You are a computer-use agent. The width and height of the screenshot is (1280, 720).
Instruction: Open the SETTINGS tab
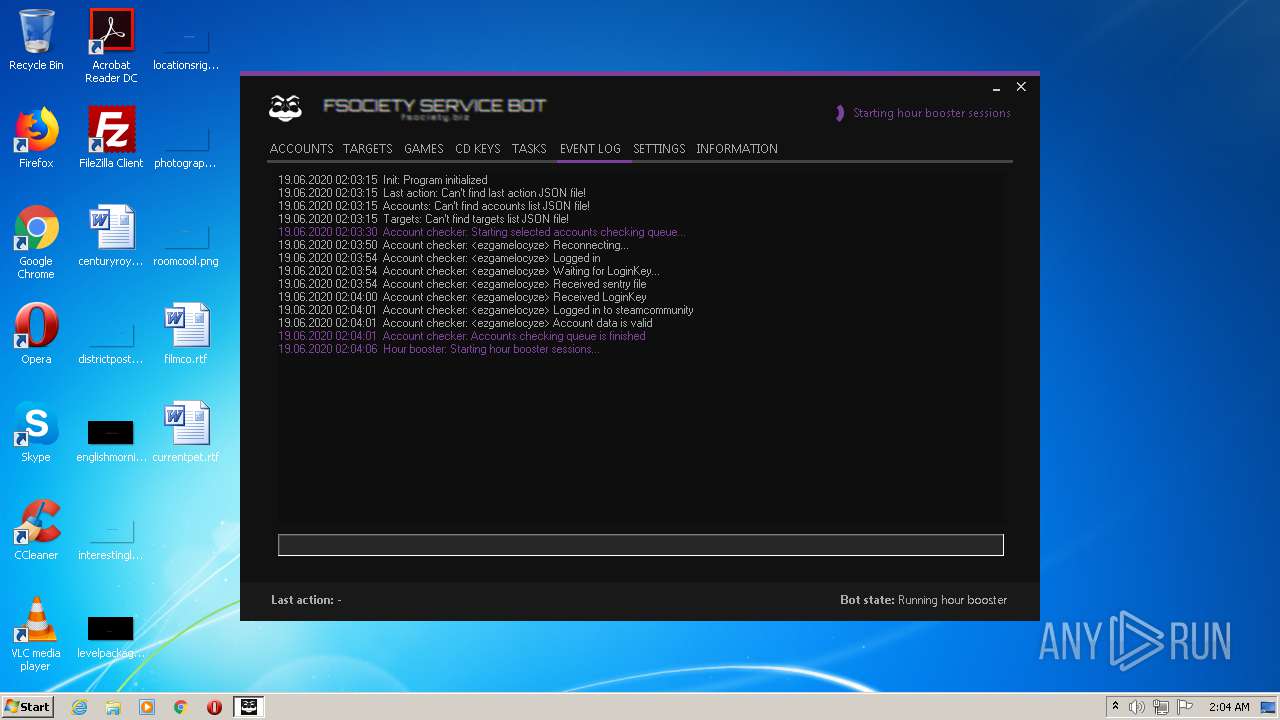pyautogui.click(x=659, y=148)
